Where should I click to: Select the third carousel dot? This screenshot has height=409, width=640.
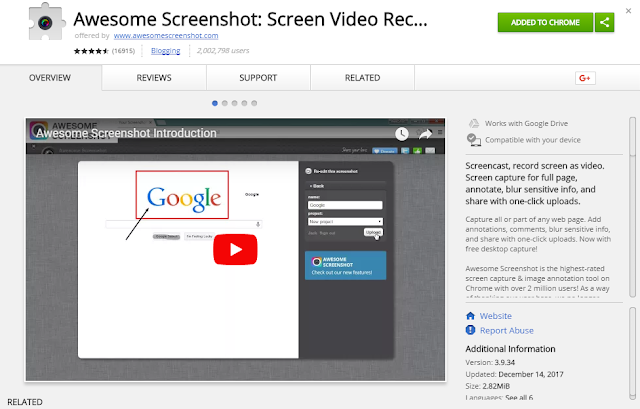click(x=234, y=103)
